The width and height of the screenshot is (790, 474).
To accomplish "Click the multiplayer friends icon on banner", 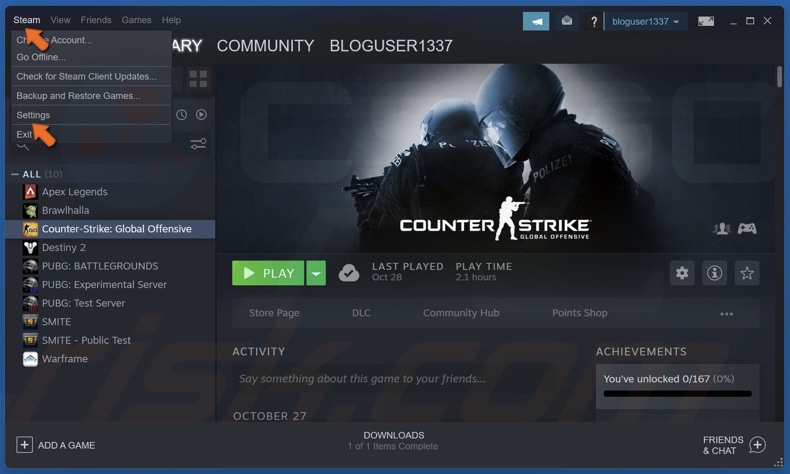I will 721,229.
